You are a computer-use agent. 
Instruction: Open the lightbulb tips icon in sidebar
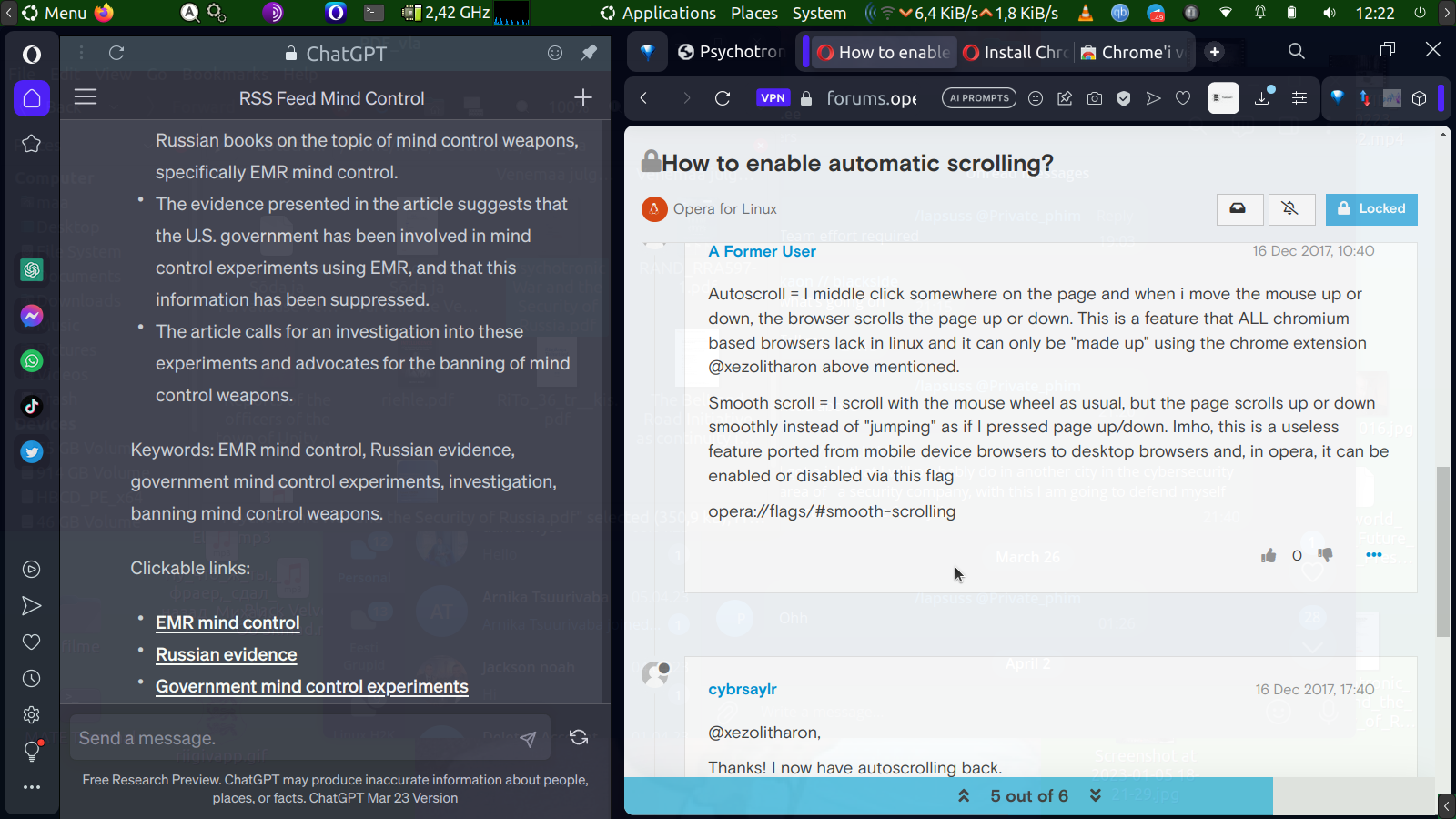(32, 752)
